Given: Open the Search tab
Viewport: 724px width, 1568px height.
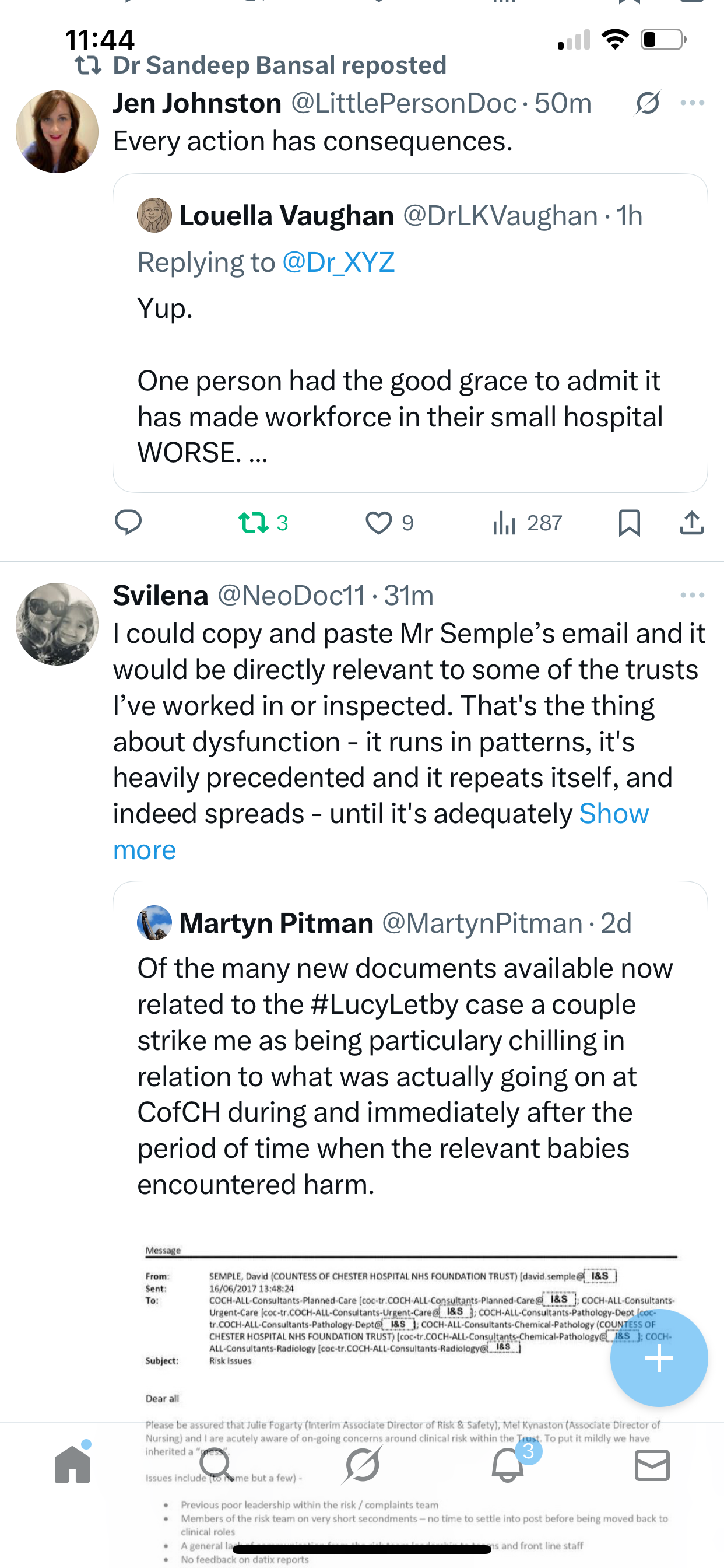Looking at the screenshot, I should [216, 1465].
